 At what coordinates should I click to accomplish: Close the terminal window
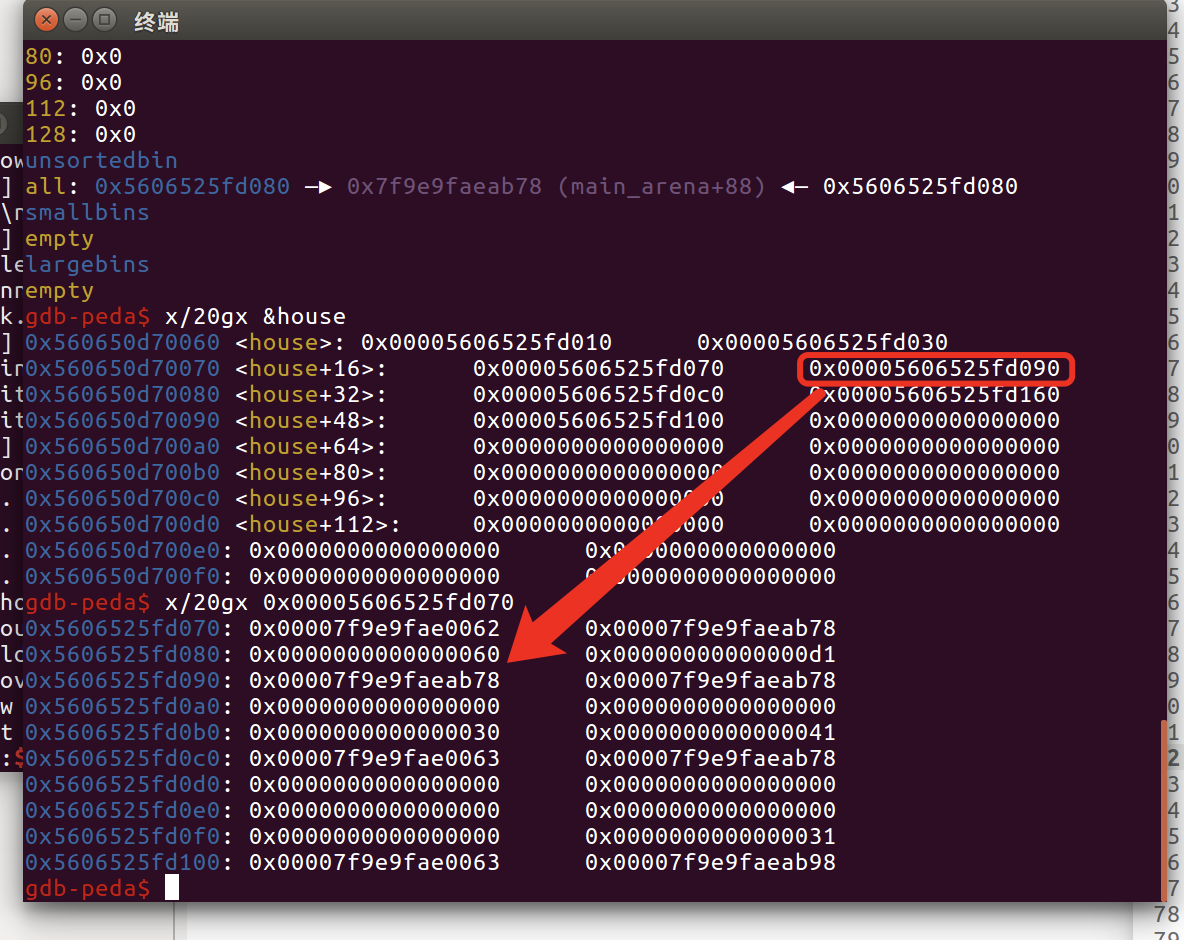click(46, 20)
